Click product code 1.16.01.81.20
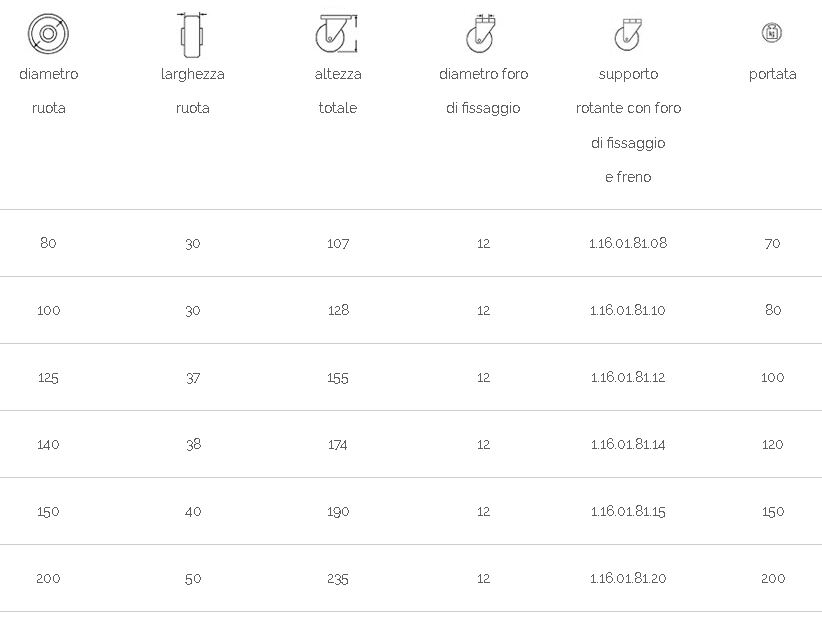Viewport: 822px width, 624px height. [x=628, y=578]
